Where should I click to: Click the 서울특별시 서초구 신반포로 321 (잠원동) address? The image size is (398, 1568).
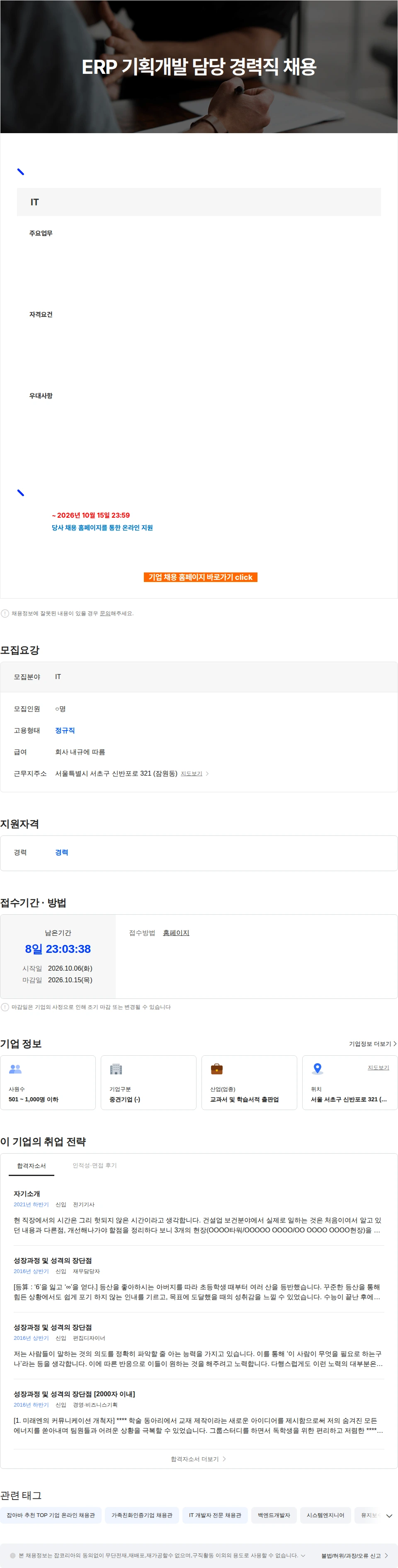pyautogui.click(x=116, y=774)
